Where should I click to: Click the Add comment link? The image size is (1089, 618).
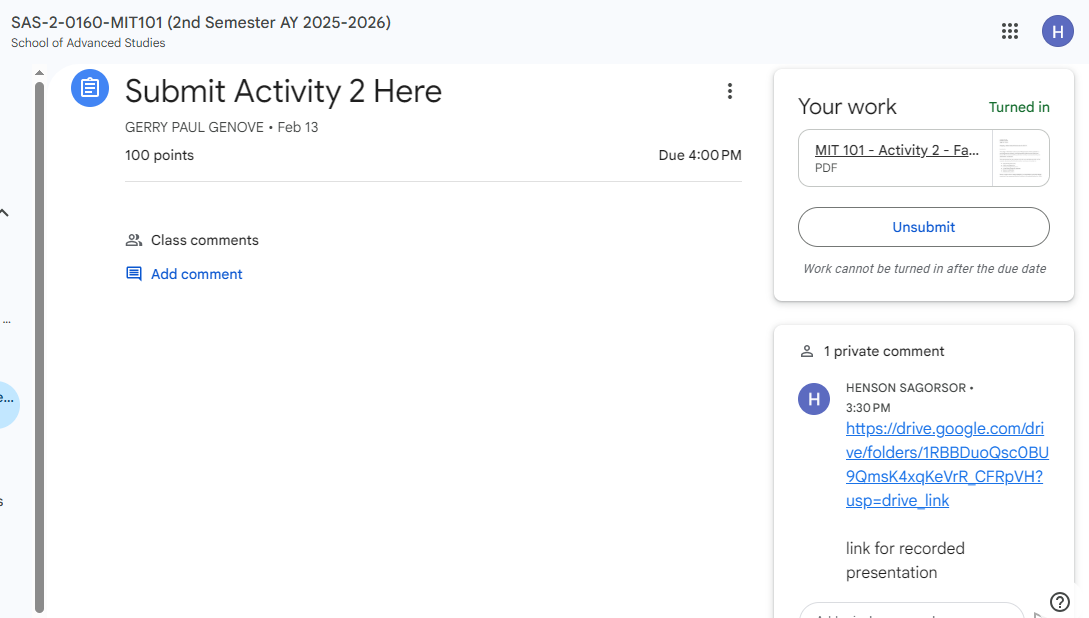coord(196,274)
